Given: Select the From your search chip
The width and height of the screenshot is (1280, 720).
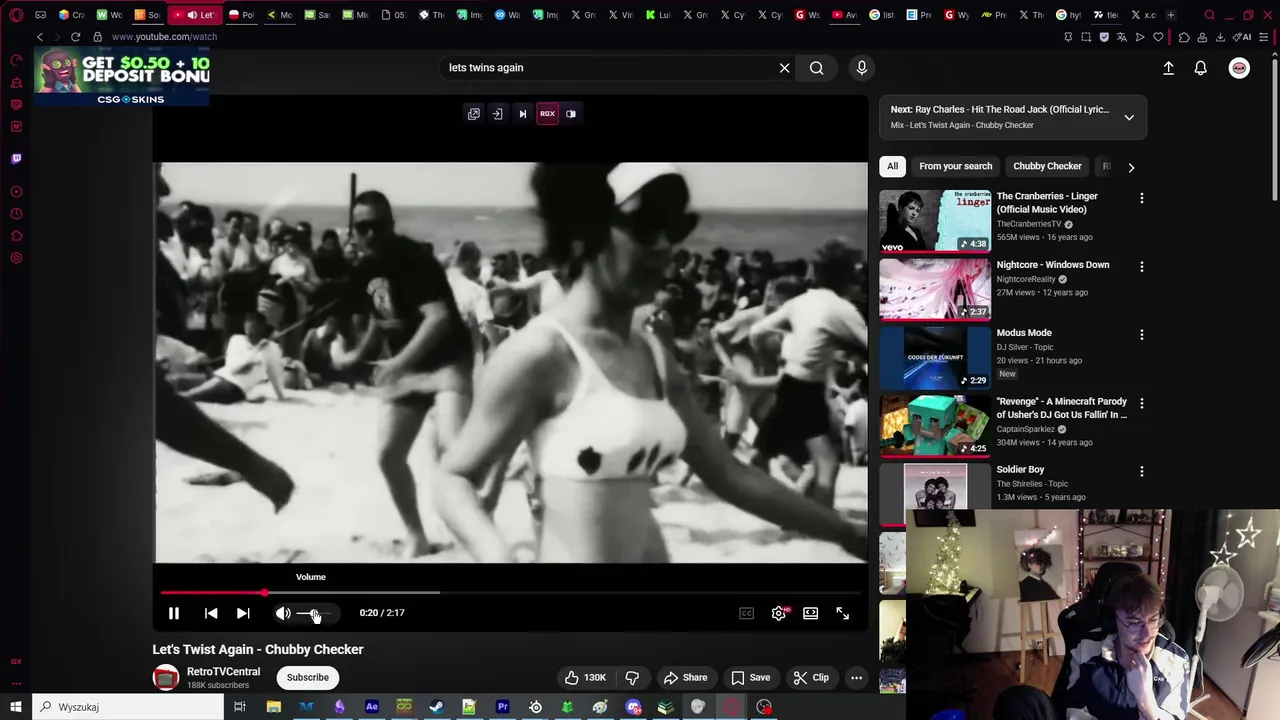Looking at the screenshot, I should [x=956, y=166].
